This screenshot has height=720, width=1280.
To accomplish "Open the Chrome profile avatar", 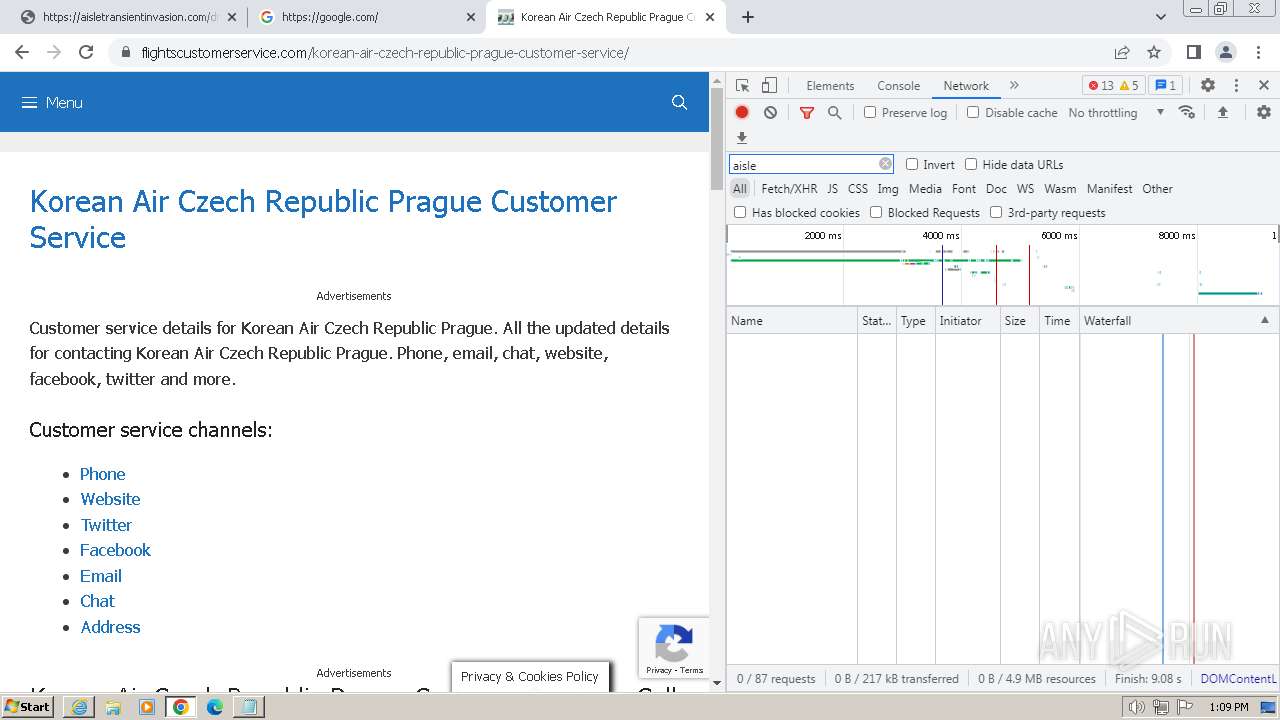I will pyautogui.click(x=1225, y=52).
